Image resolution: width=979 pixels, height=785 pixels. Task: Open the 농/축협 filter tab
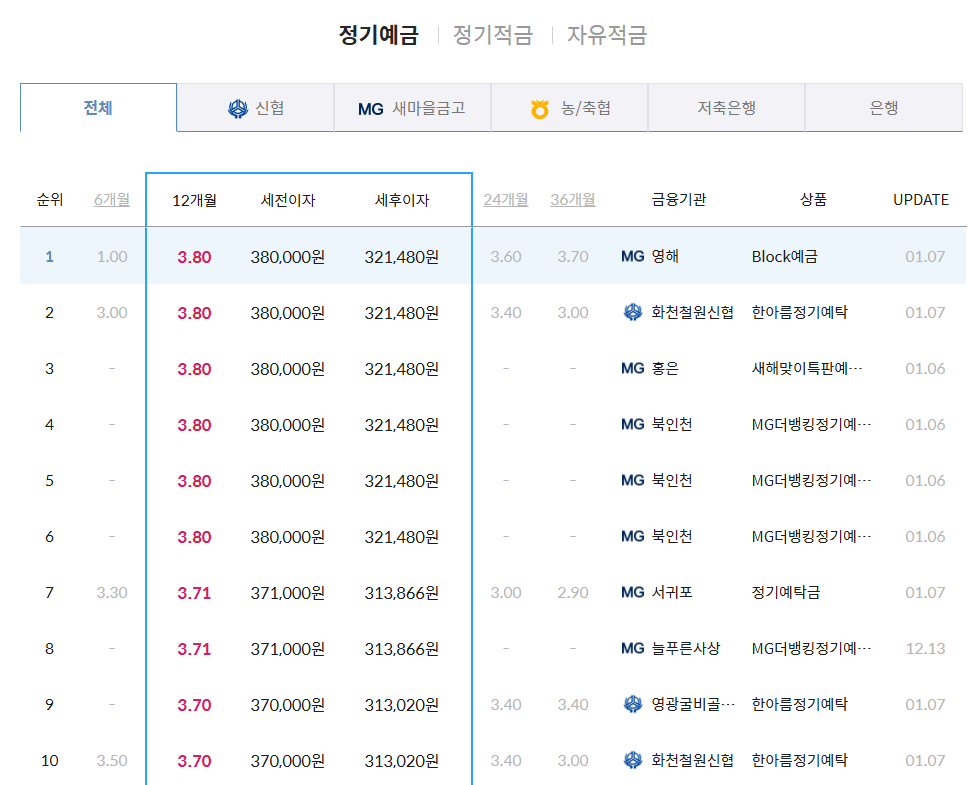569,107
